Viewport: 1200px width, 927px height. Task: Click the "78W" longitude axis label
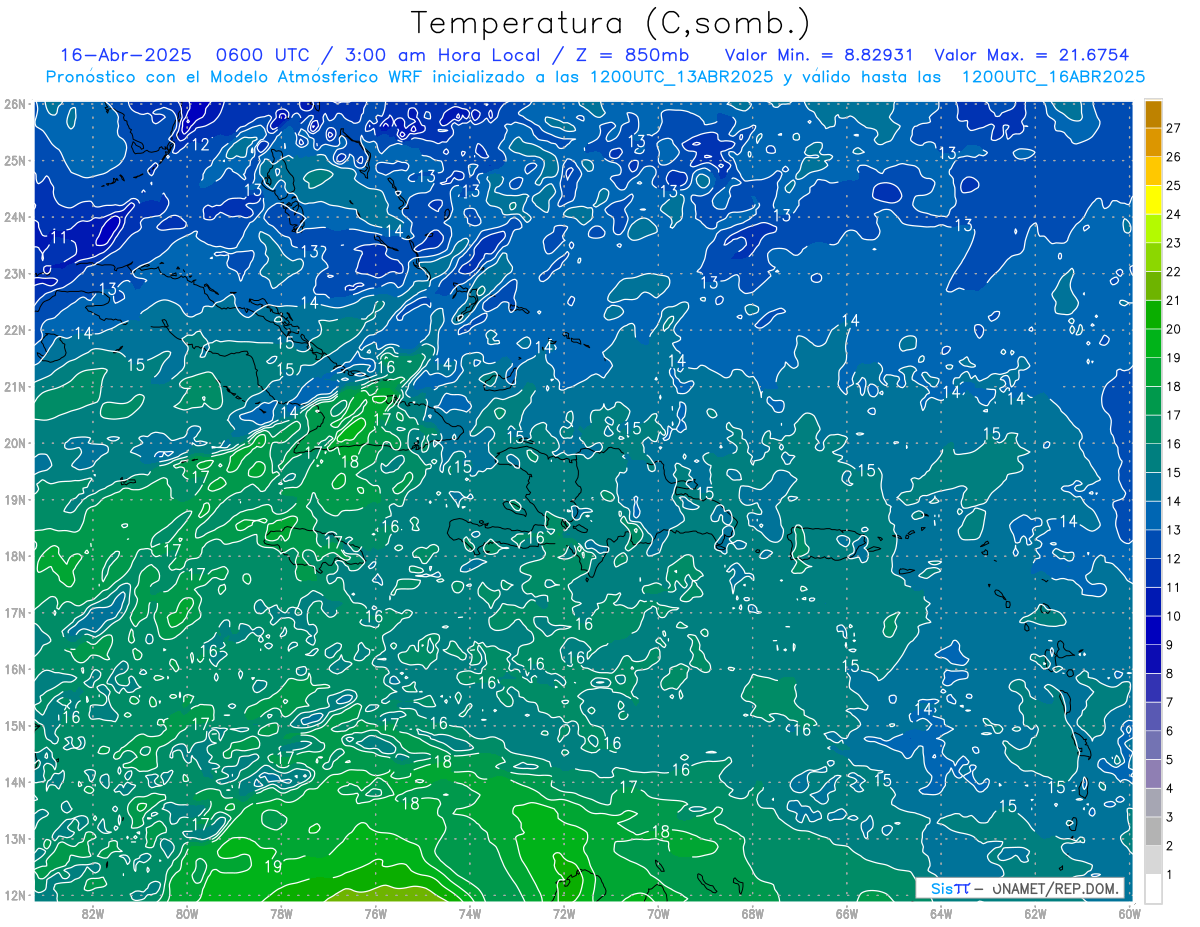(281, 913)
